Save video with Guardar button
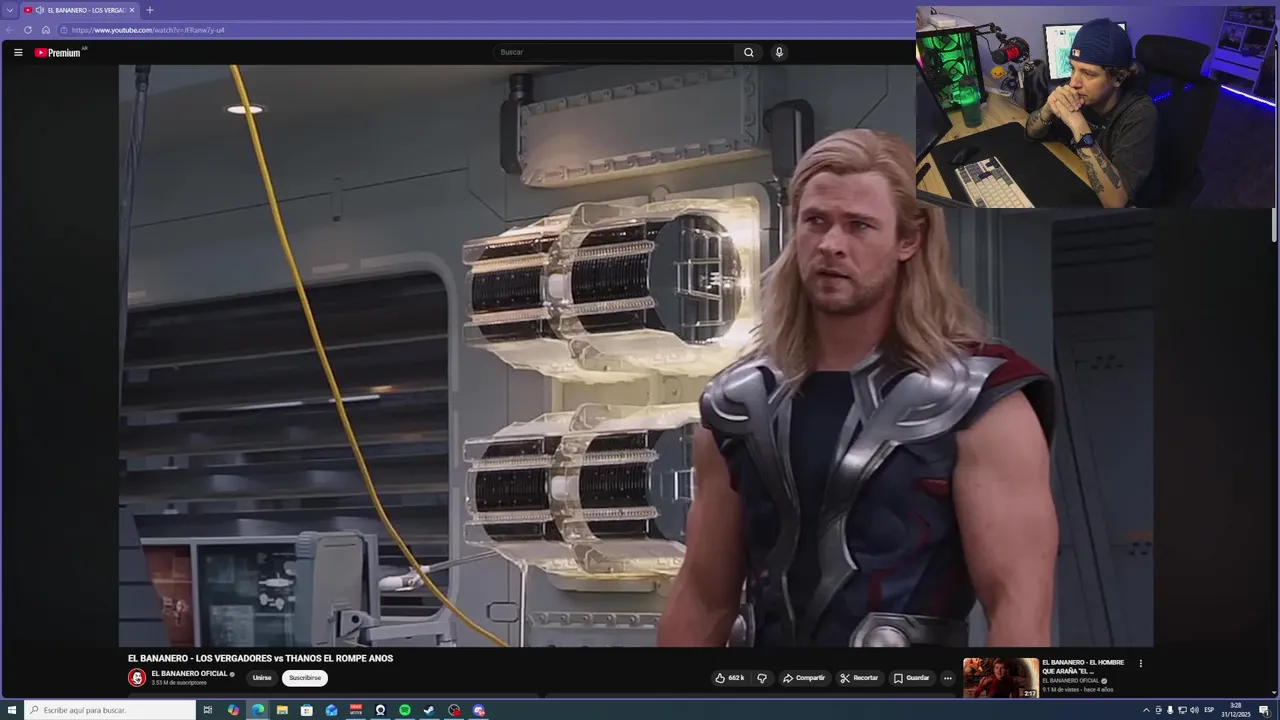 pyautogui.click(x=911, y=678)
